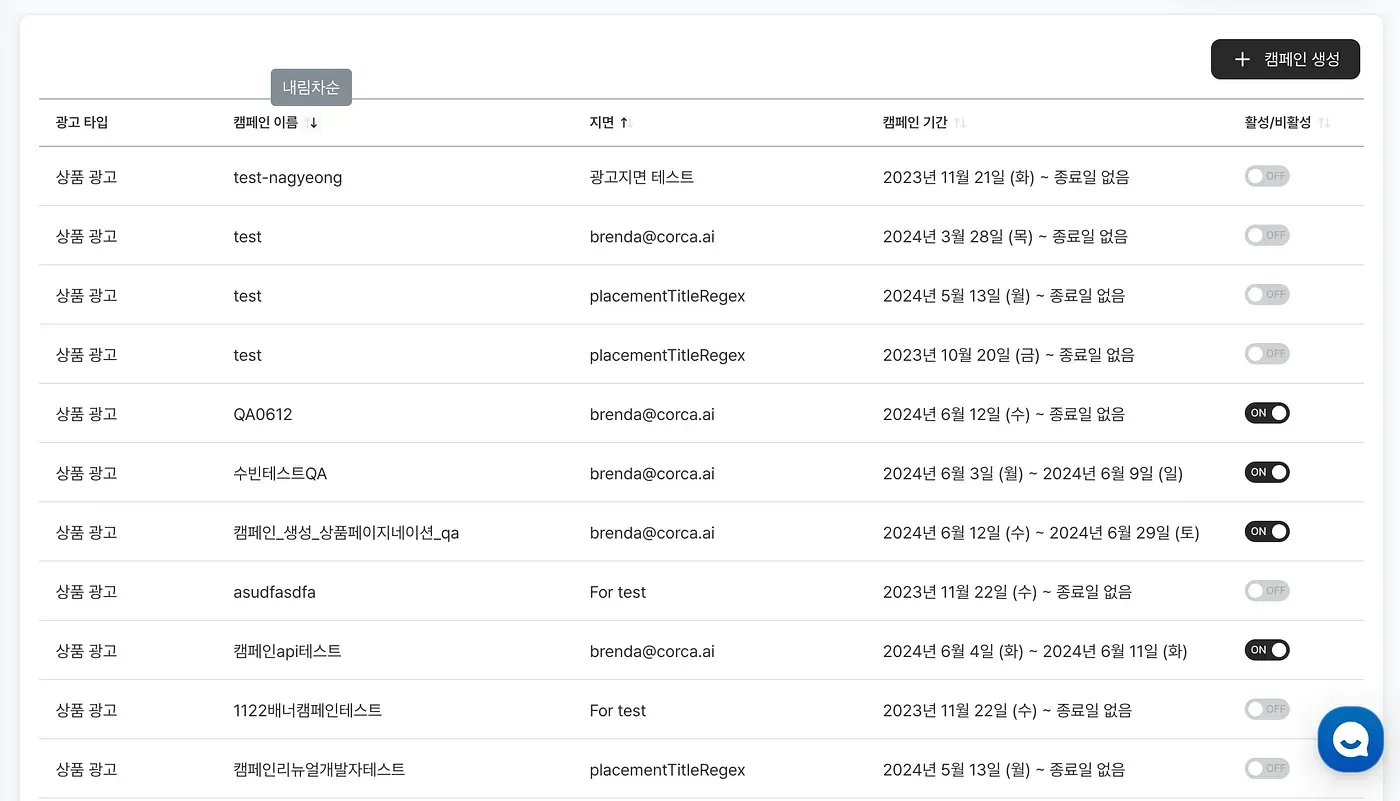
Task: Disable the 수빈테스트QA campaign toggle
Action: point(1267,472)
